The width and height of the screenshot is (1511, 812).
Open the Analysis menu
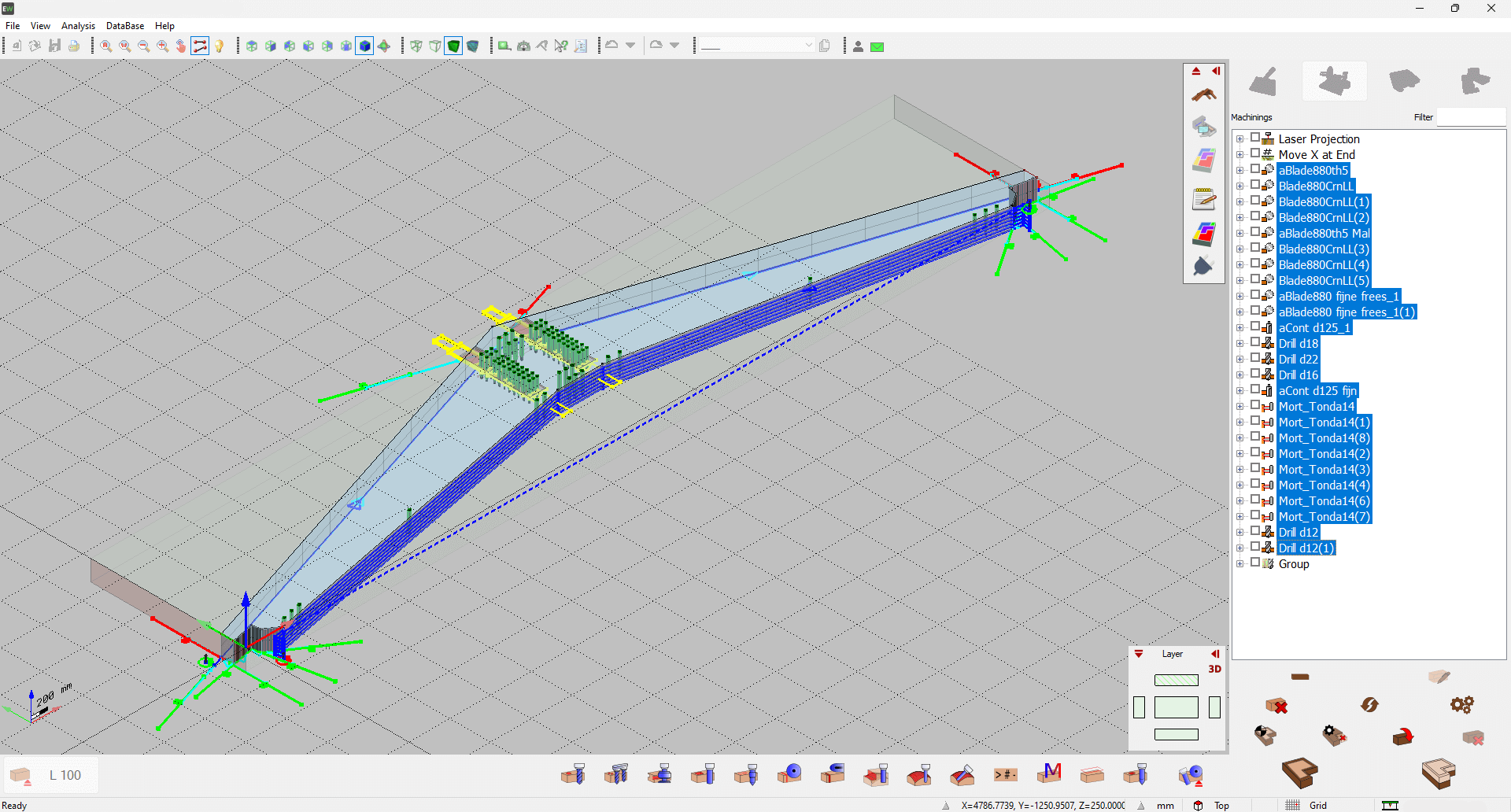[78, 26]
